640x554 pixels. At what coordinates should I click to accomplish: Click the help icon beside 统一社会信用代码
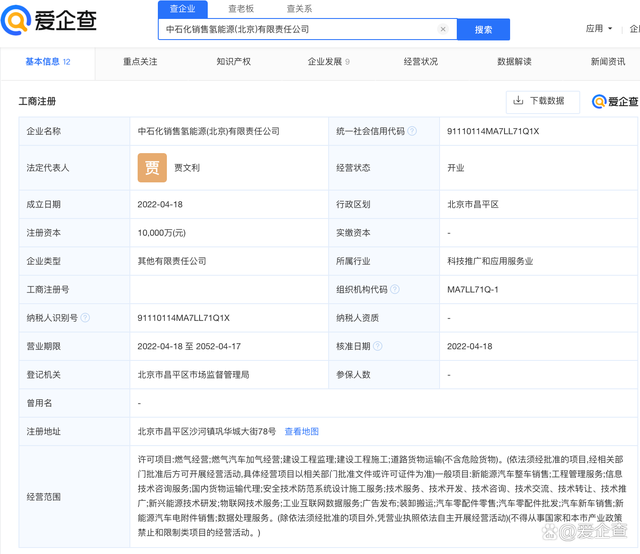[x=411, y=131]
